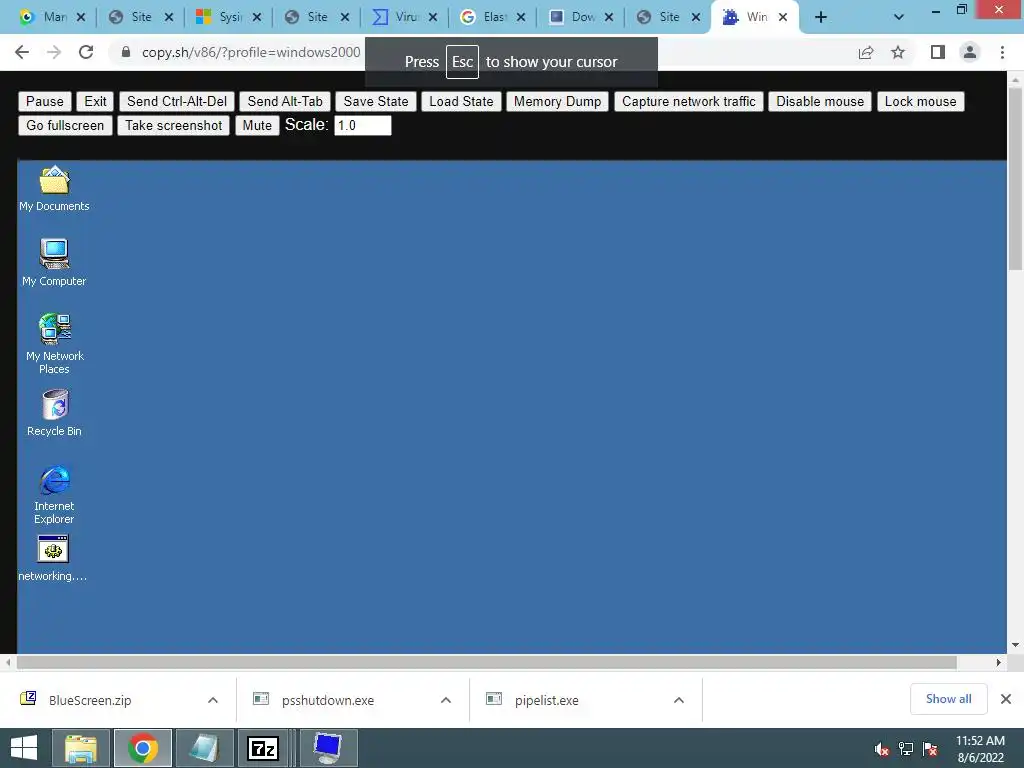1024x768 pixels.
Task: Click the Exit button
Action: [95, 102]
